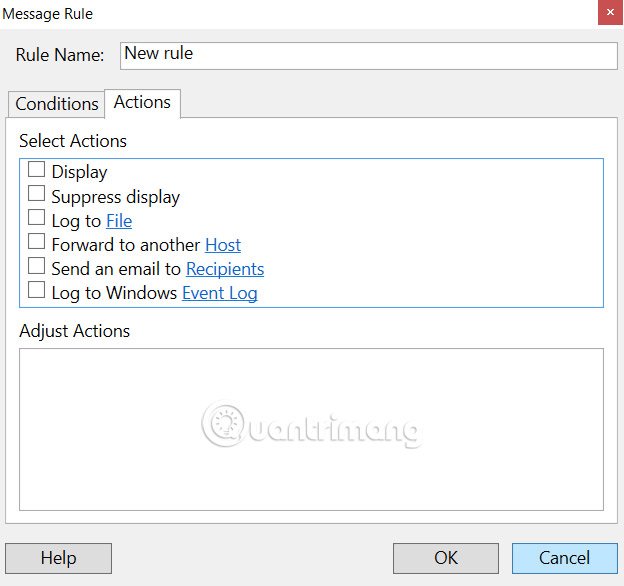
Task: Enable Forward to another Host checkbox
Action: [x=36, y=241]
